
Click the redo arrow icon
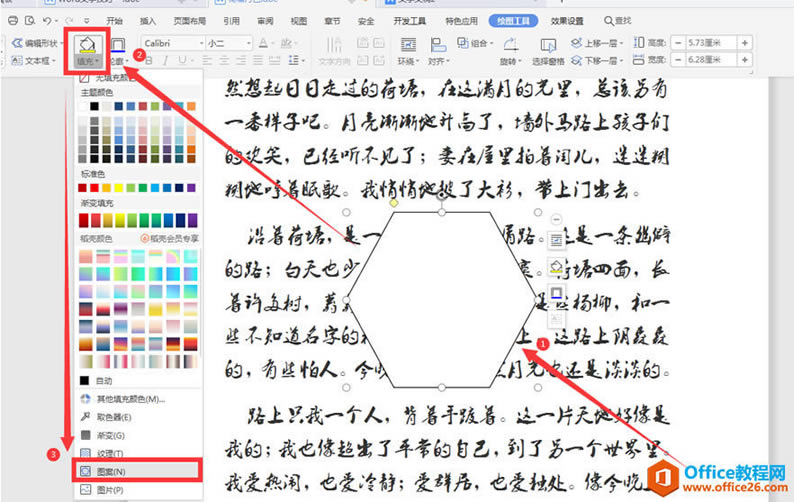[69, 21]
